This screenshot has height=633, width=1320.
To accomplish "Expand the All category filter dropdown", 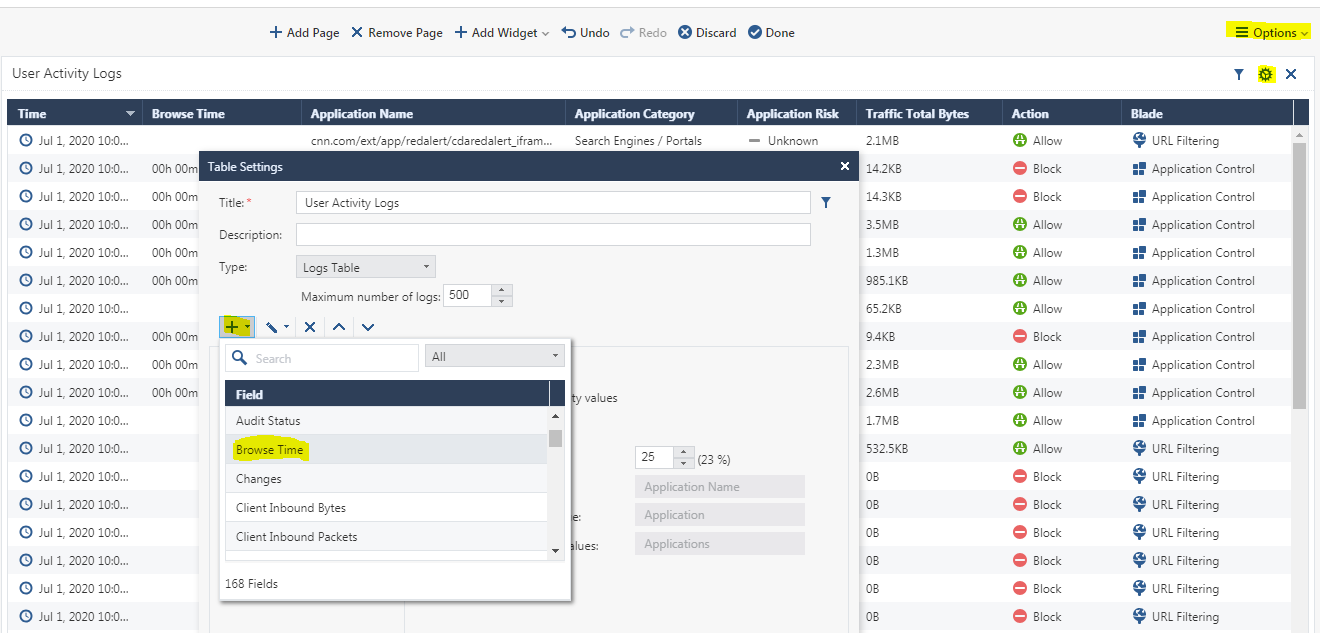I will coord(495,357).
